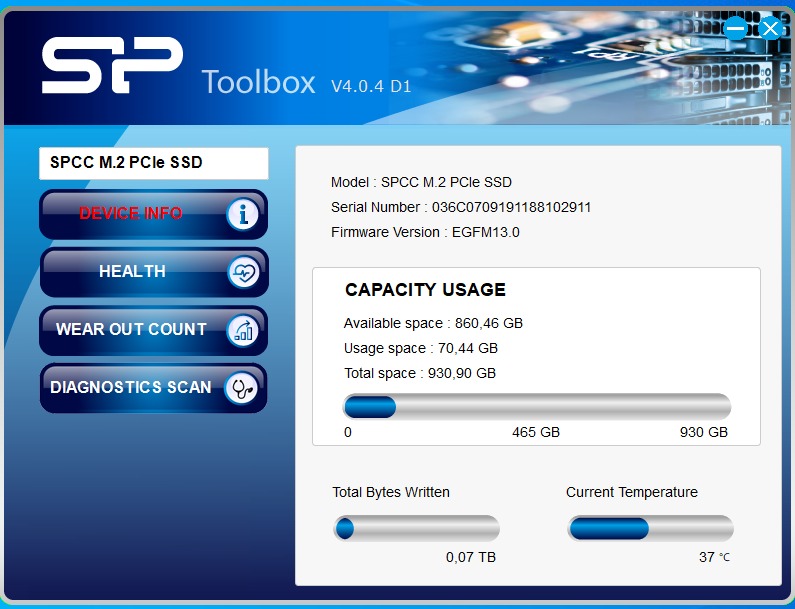
Task: Click the Total Bytes Written label
Action: coord(391,492)
